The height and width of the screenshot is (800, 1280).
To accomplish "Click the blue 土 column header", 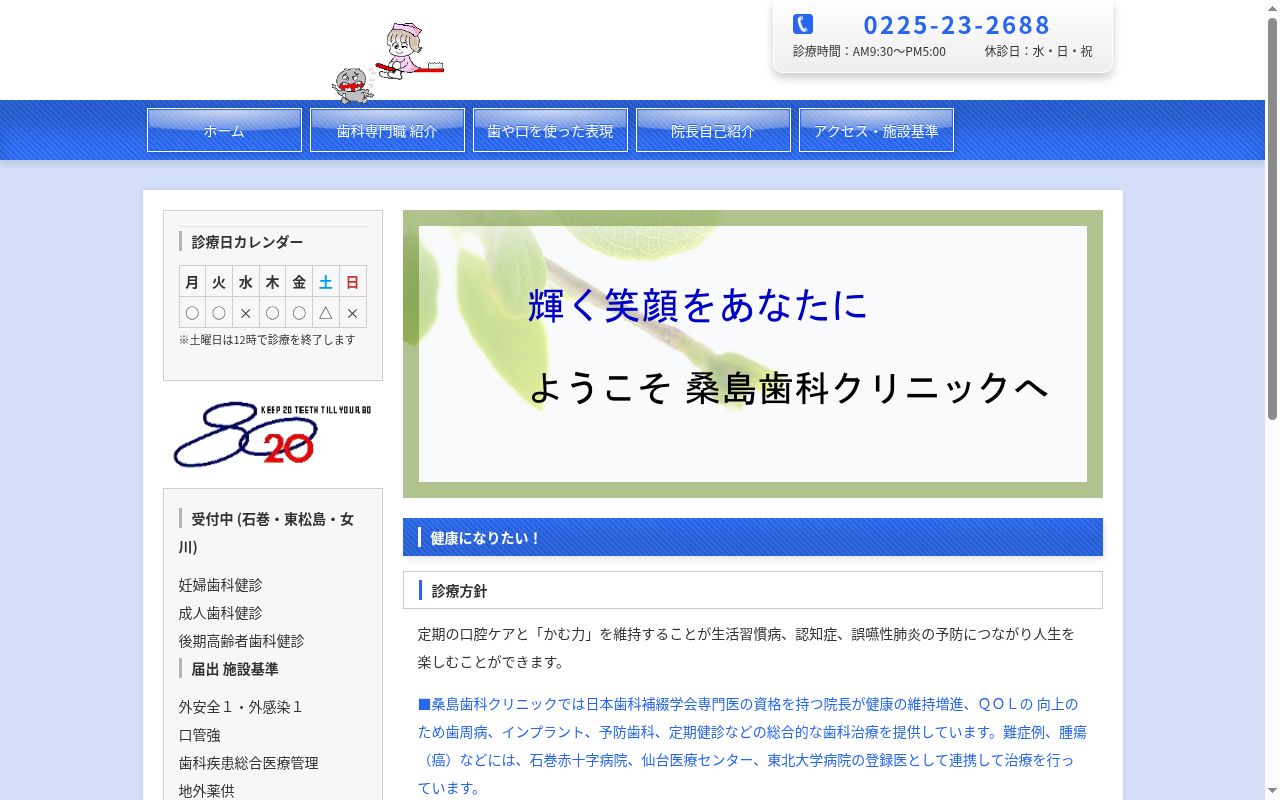I will [326, 282].
